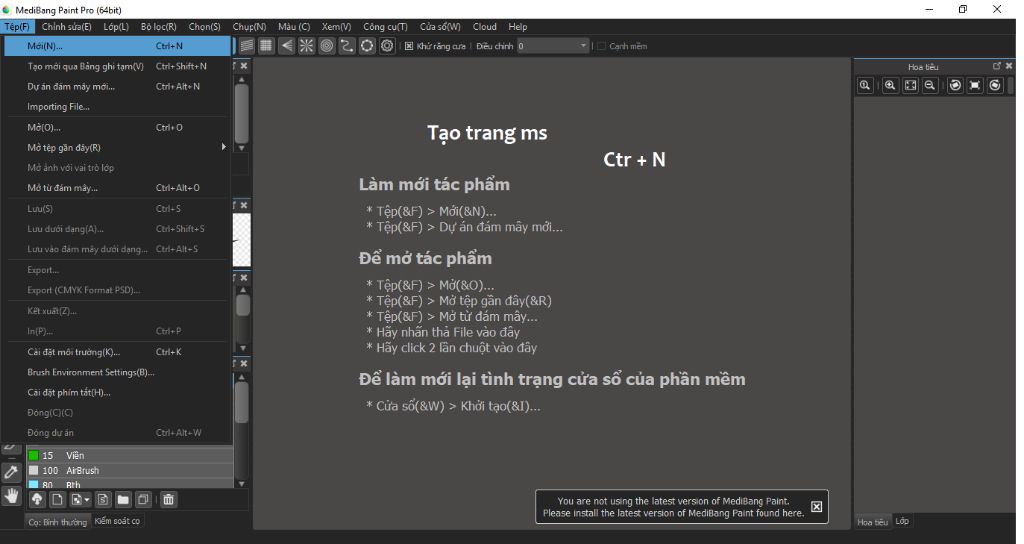The image size is (1024, 544).
Task: Select the vanishing point snap icon
Action: click(x=286, y=46)
